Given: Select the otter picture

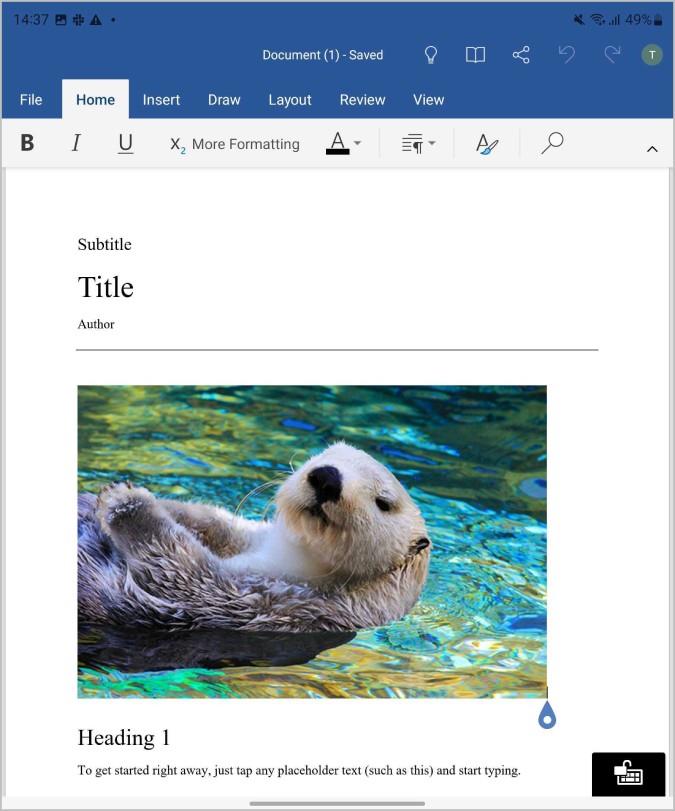Looking at the screenshot, I should pyautogui.click(x=312, y=542).
